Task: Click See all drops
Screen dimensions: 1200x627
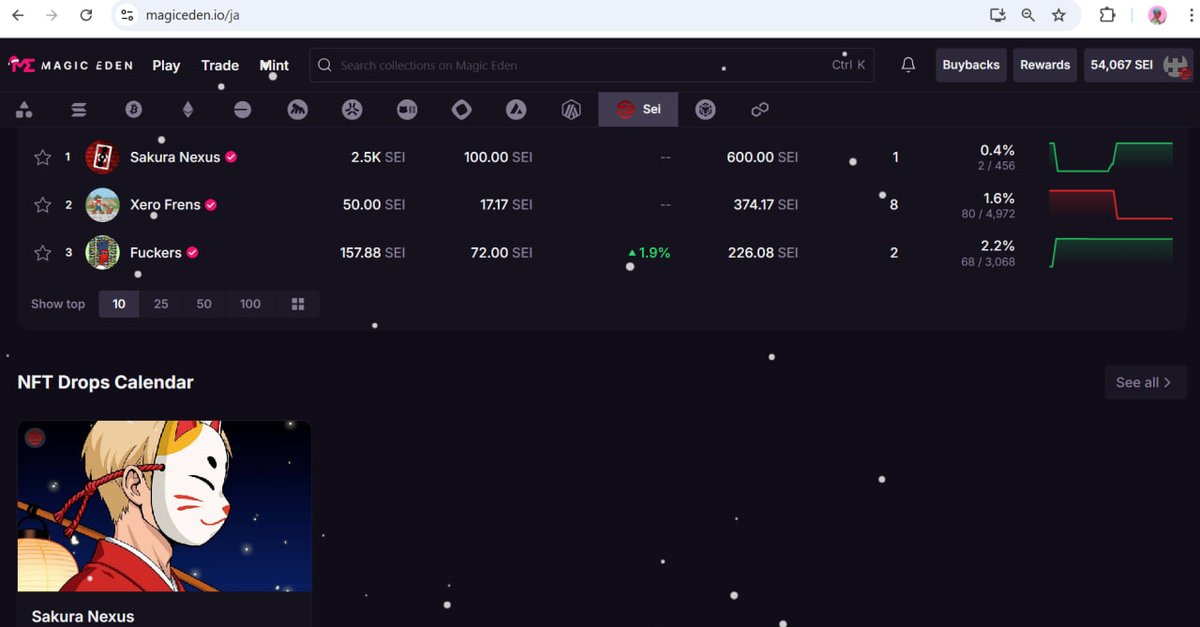Action: pos(1145,382)
